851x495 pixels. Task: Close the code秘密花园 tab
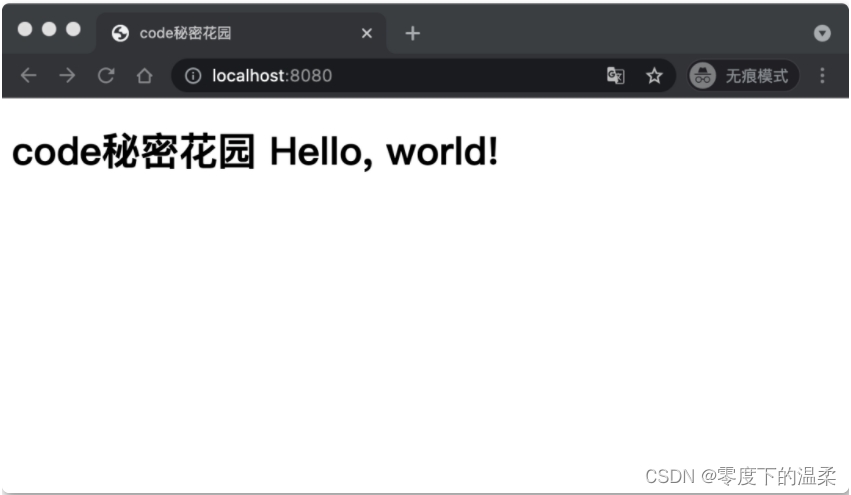[367, 33]
